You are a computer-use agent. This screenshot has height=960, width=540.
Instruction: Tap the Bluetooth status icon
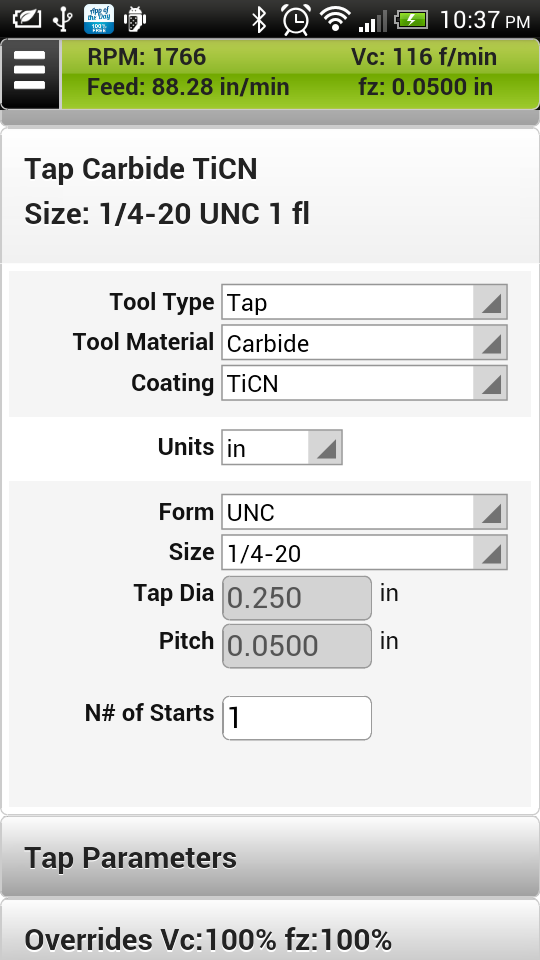pos(260,20)
